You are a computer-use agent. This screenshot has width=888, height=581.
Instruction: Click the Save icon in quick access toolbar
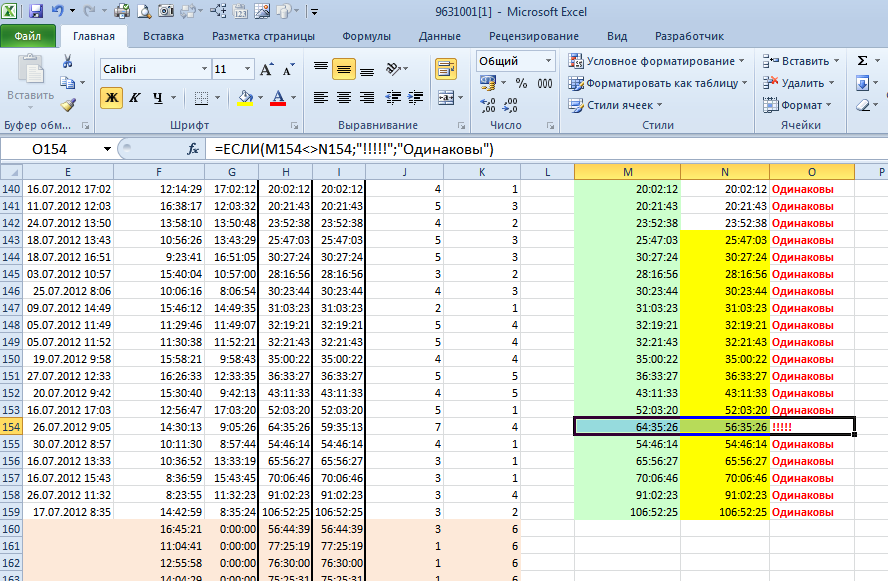[36, 11]
